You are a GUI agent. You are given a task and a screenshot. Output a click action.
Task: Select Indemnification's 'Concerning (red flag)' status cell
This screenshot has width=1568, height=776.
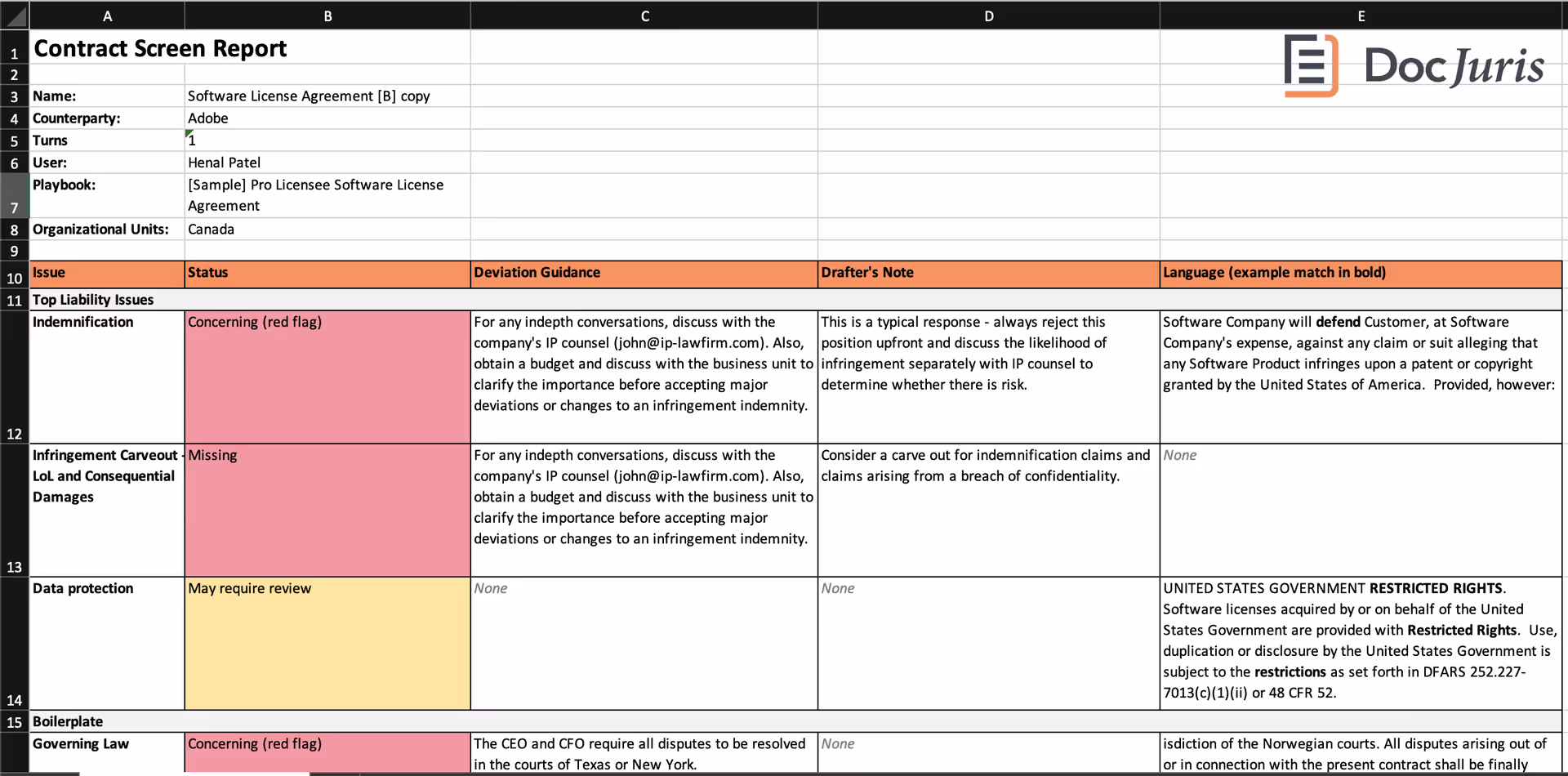click(x=327, y=377)
